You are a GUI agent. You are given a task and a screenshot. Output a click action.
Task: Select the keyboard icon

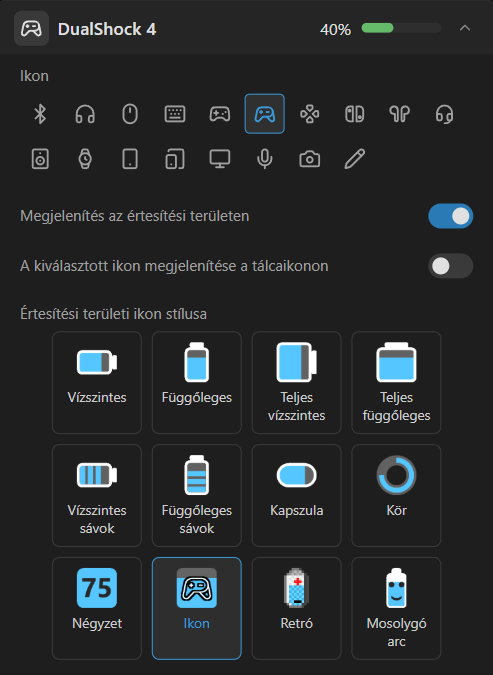click(175, 114)
